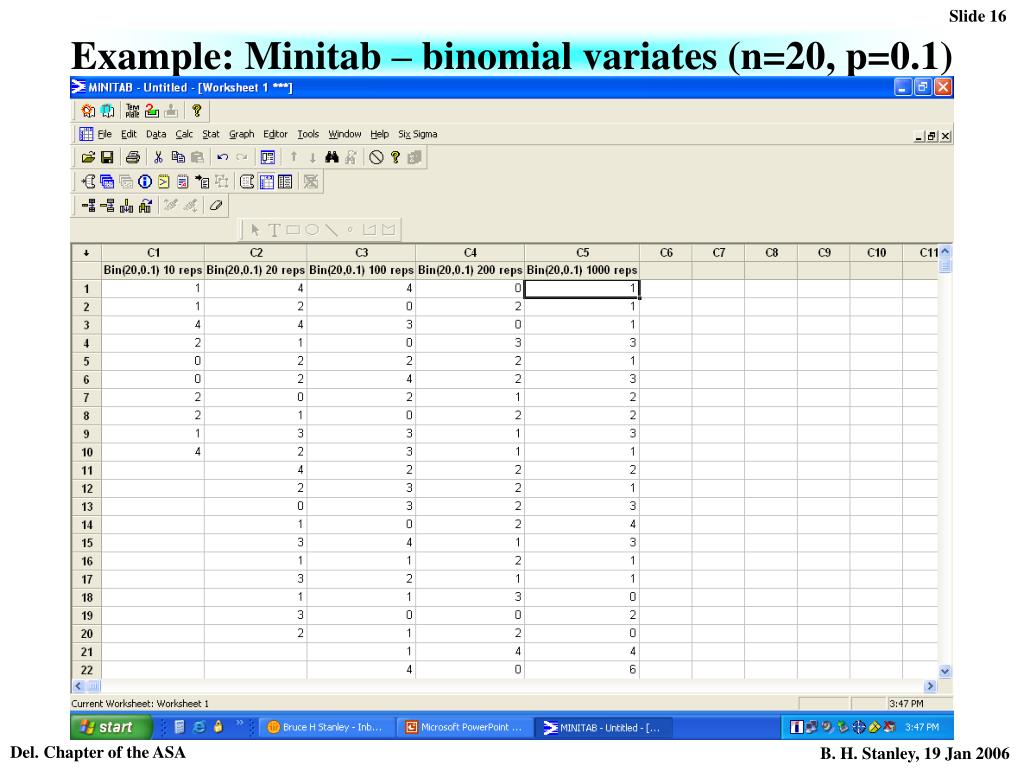The image size is (1024, 768).
Task: Open the Editor menu
Action: click(276, 134)
